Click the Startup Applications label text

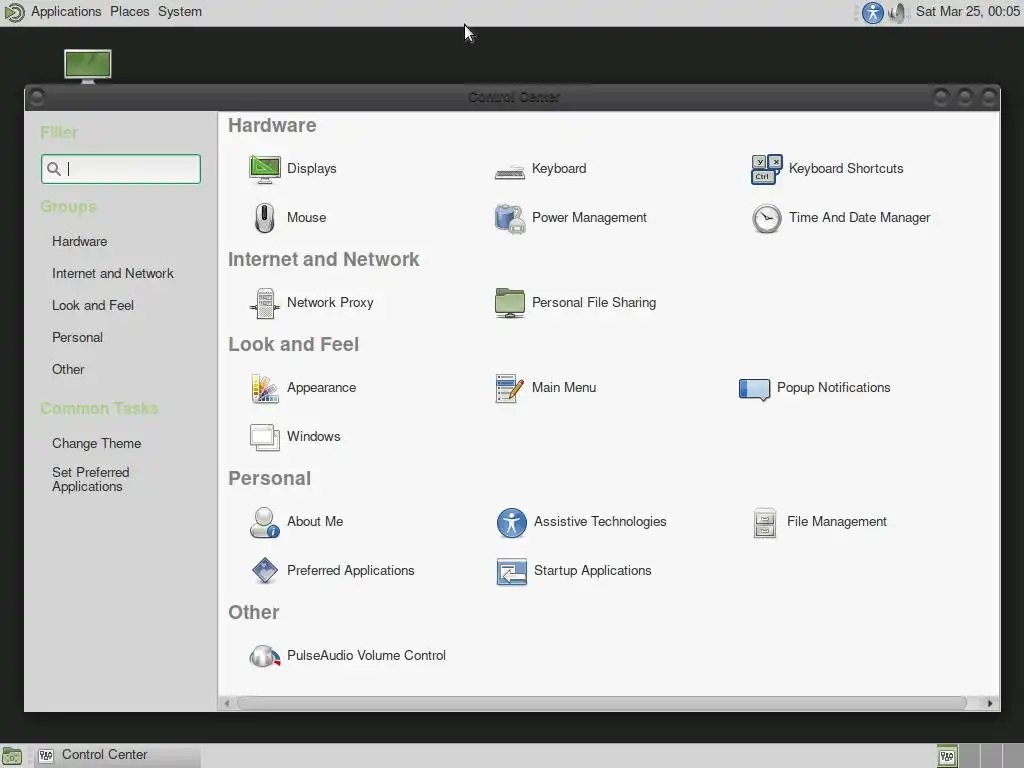pos(592,570)
